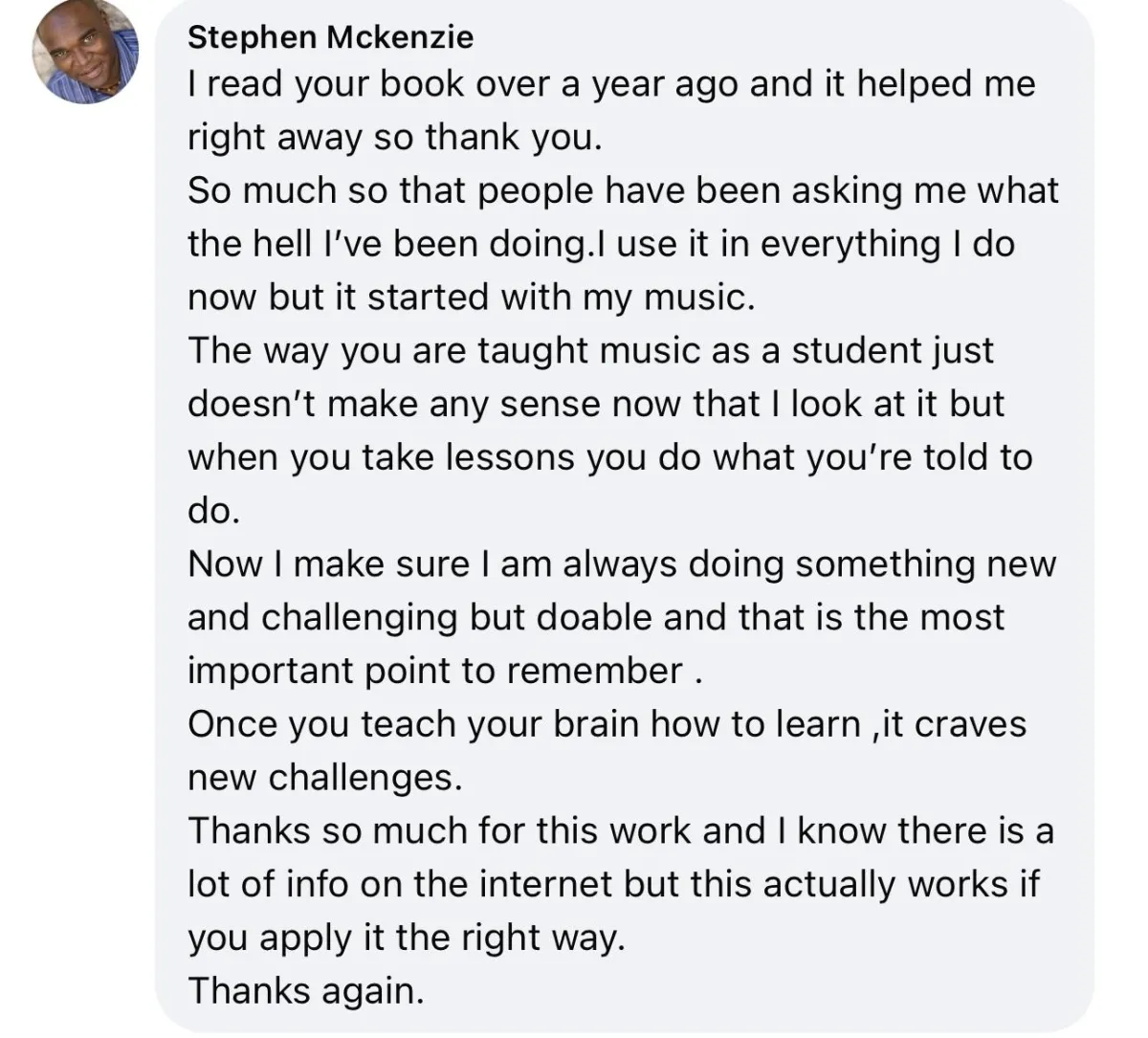The image size is (1148, 1038).
Task: Click the line 'now but it started with my music.'
Action: pos(472,298)
